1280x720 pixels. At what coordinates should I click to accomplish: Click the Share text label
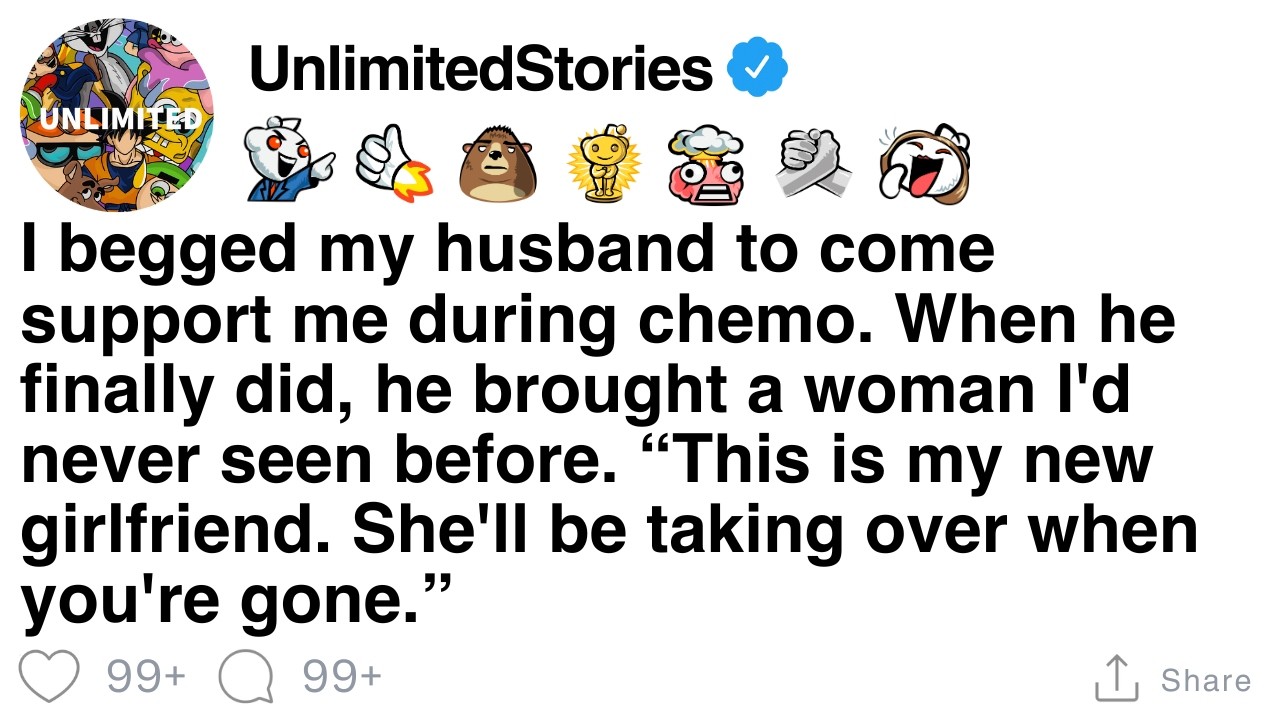pos(1205,680)
